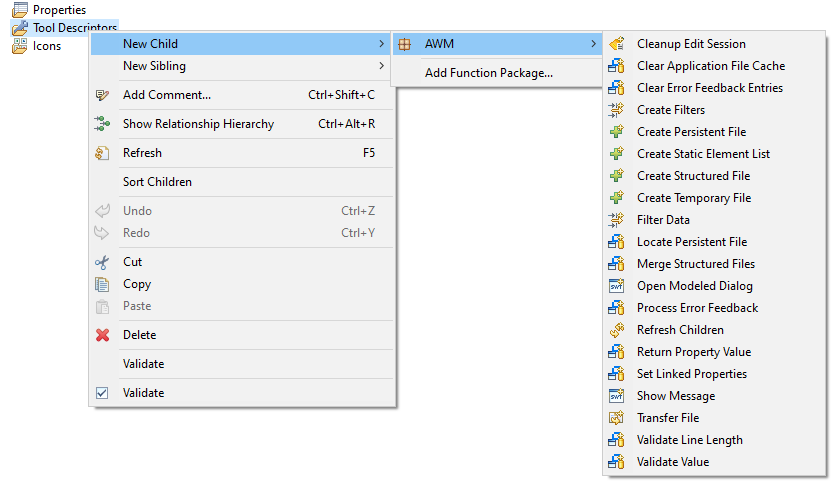This screenshot has height=484, width=833.
Task: Expand the New Child submenu arrow
Action: tap(381, 44)
